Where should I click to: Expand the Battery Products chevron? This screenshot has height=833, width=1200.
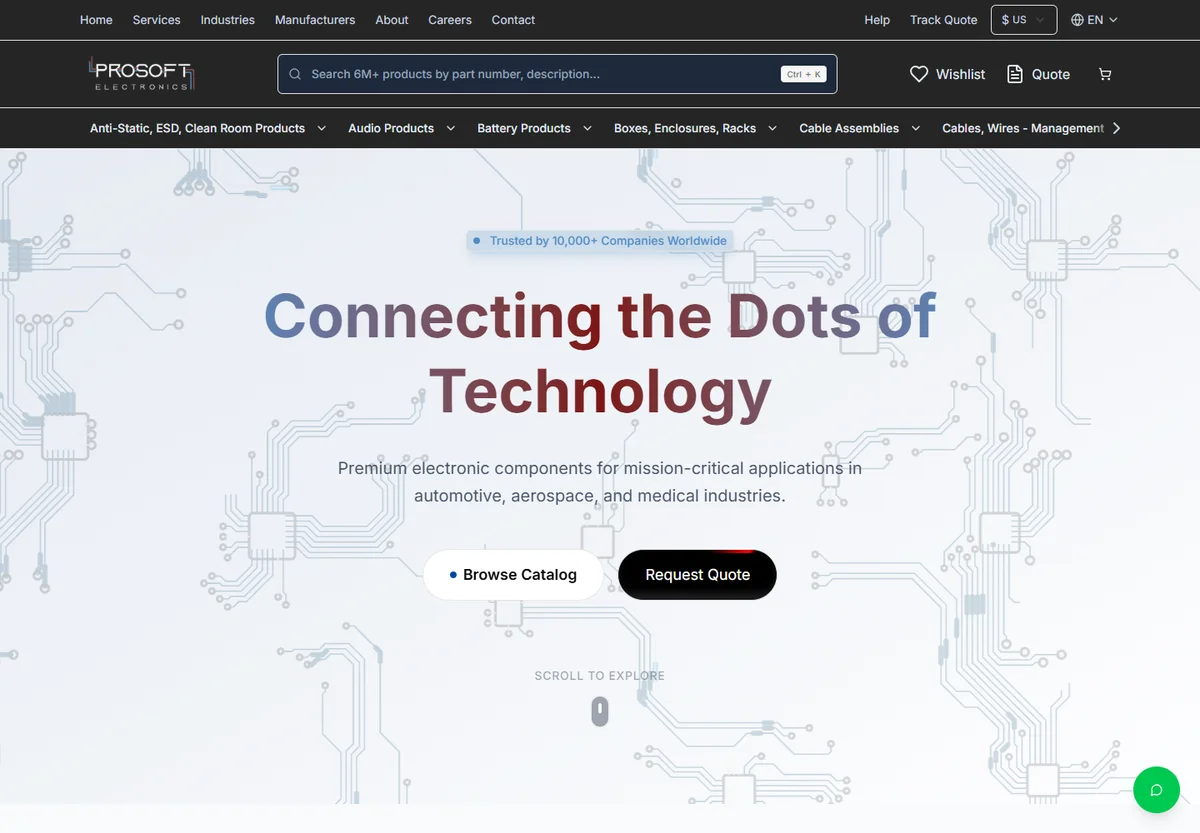[x=587, y=128]
